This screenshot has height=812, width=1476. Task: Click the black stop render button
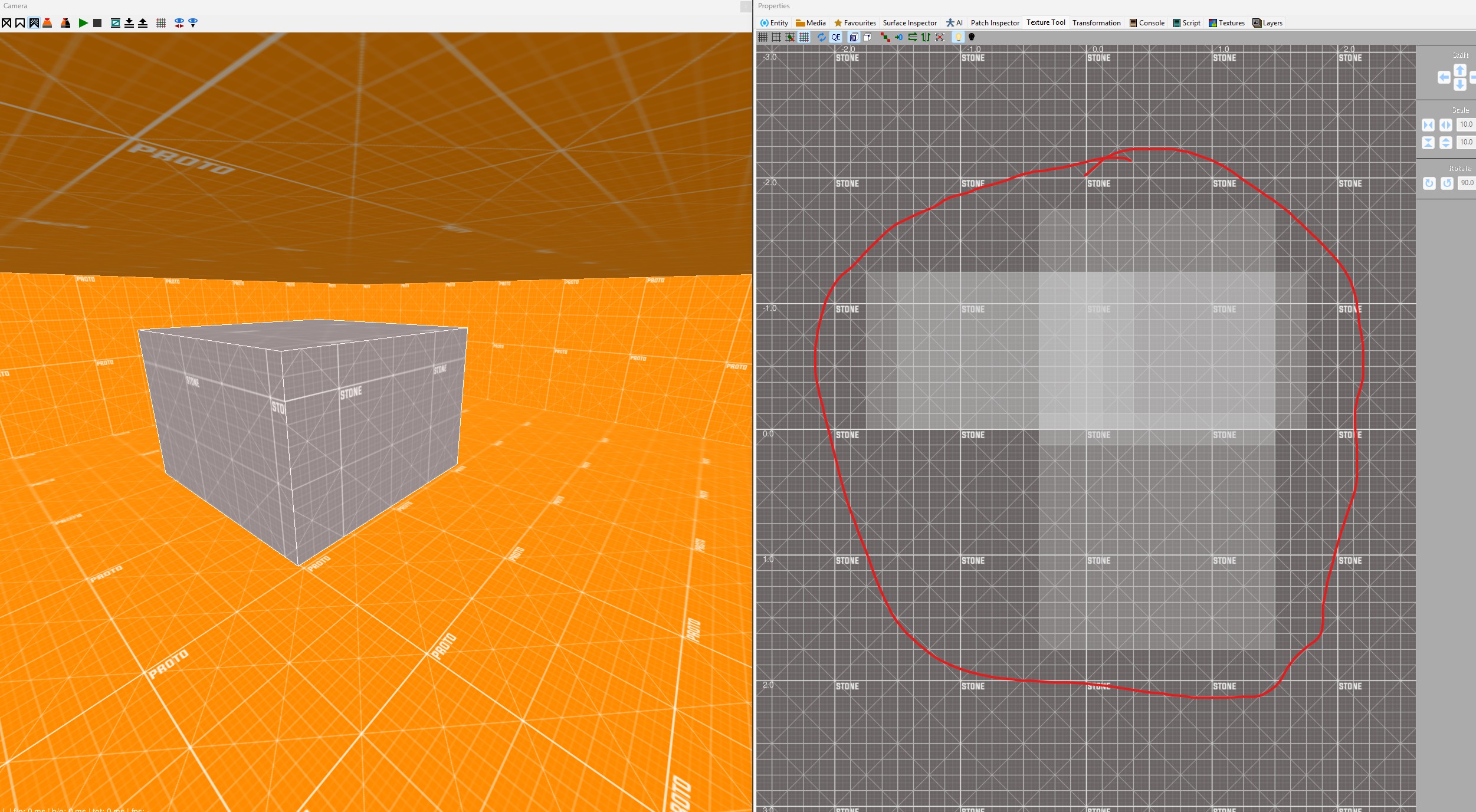97,23
